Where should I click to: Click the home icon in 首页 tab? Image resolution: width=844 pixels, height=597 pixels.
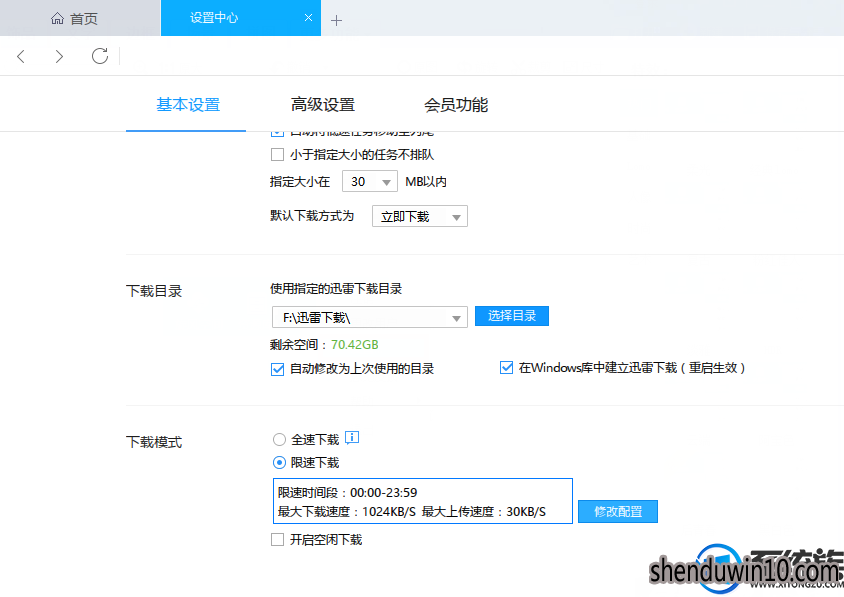57,19
